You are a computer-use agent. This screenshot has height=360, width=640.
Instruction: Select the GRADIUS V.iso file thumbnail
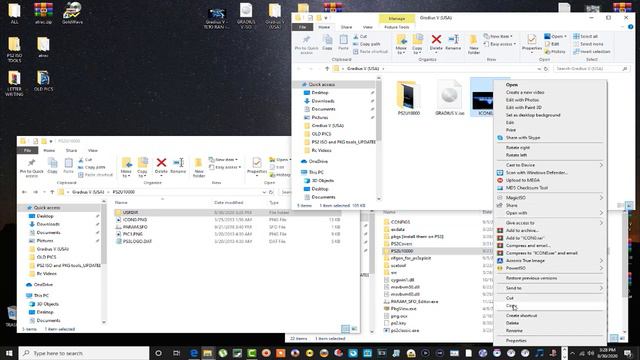click(x=449, y=98)
